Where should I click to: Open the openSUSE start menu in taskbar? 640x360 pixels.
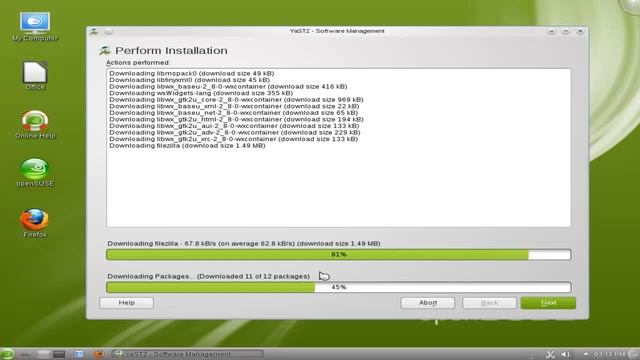pyautogui.click(x=7, y=354)
